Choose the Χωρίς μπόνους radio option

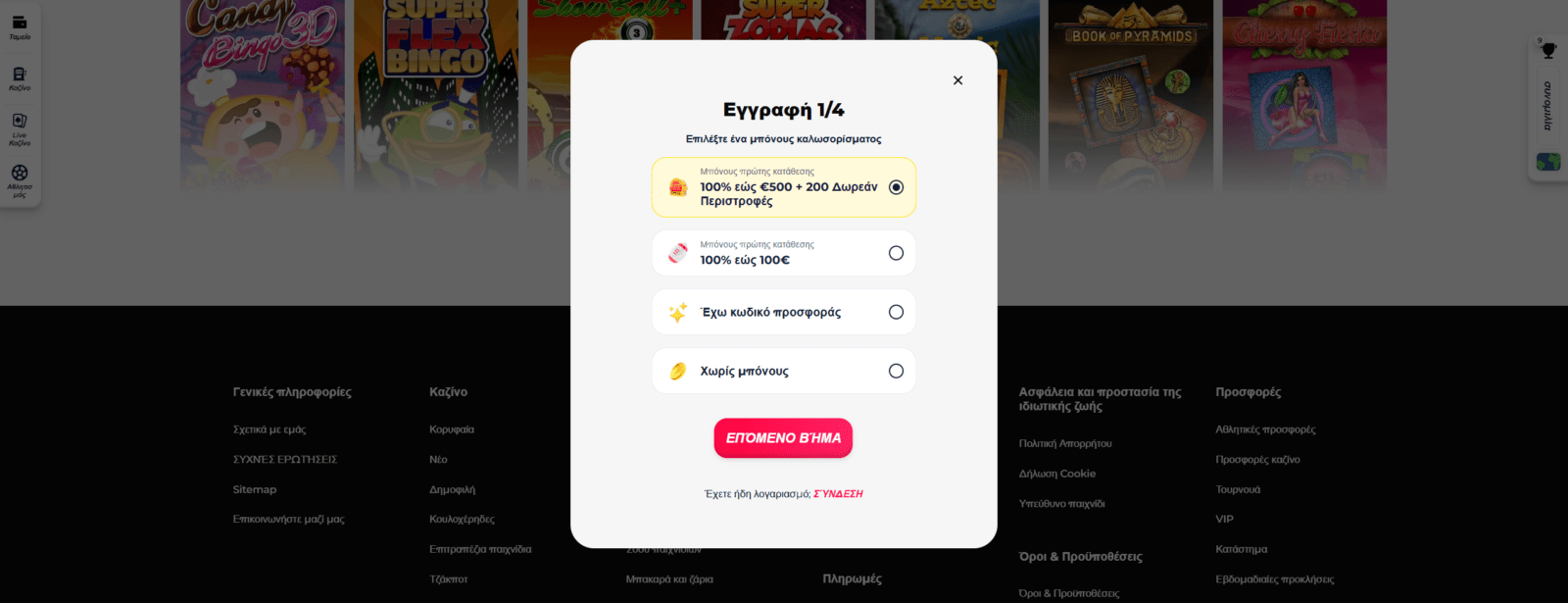tap(896, 371)
